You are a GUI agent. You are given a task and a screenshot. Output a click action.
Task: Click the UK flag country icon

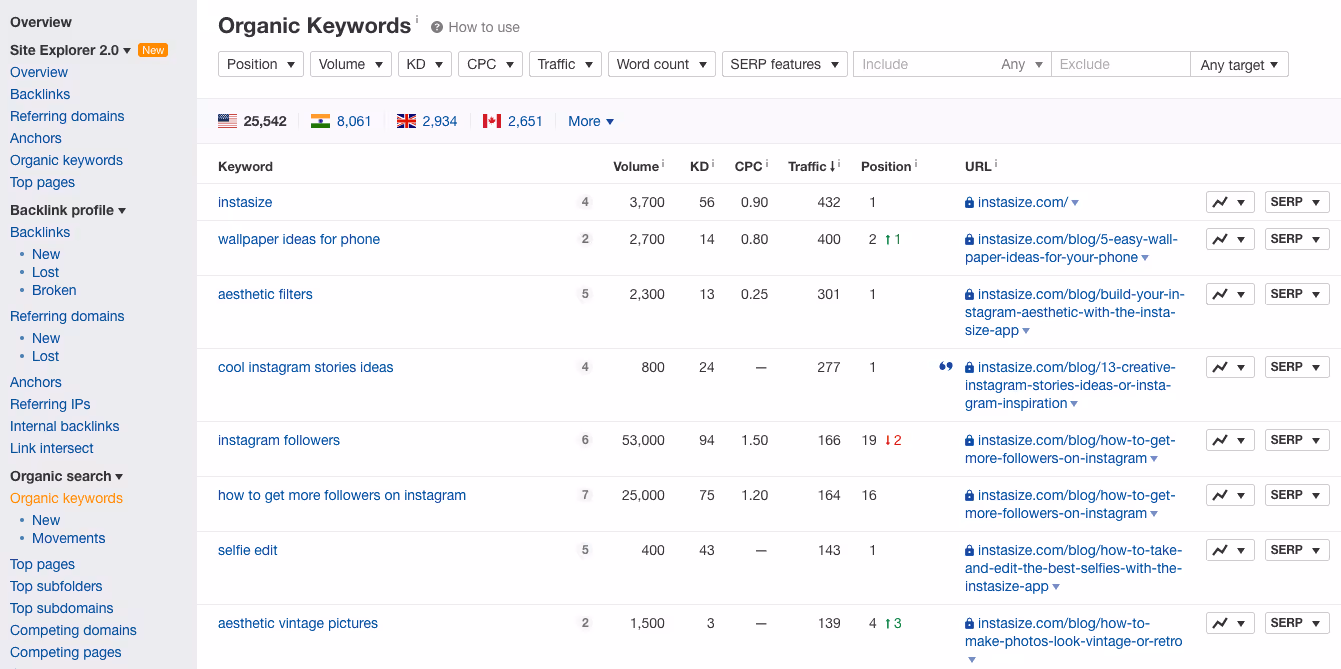tap(406, 121)
